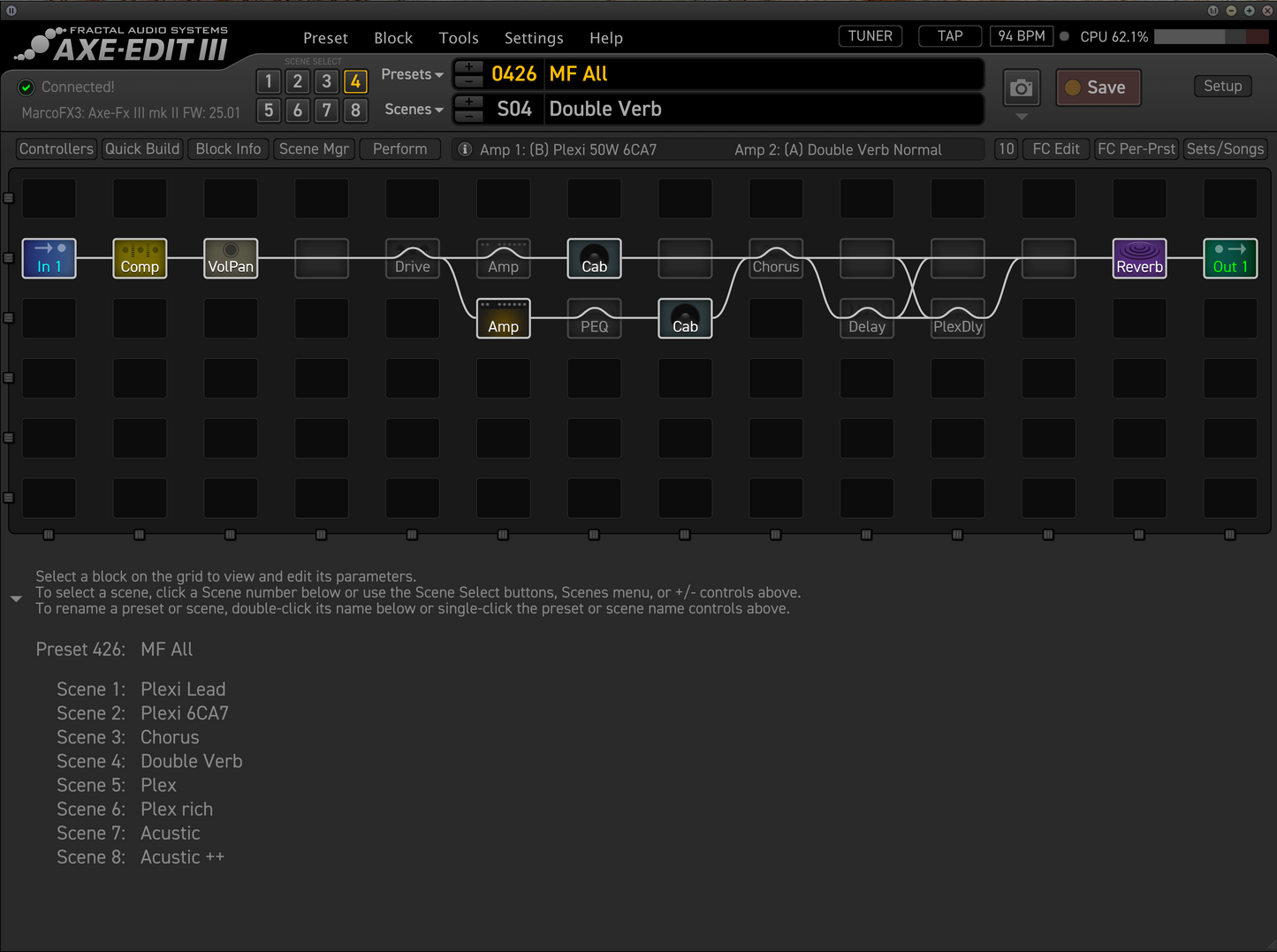1277x952 pixels.
Task: Select the Reverb block
Action: click(x=1140, y=258)
